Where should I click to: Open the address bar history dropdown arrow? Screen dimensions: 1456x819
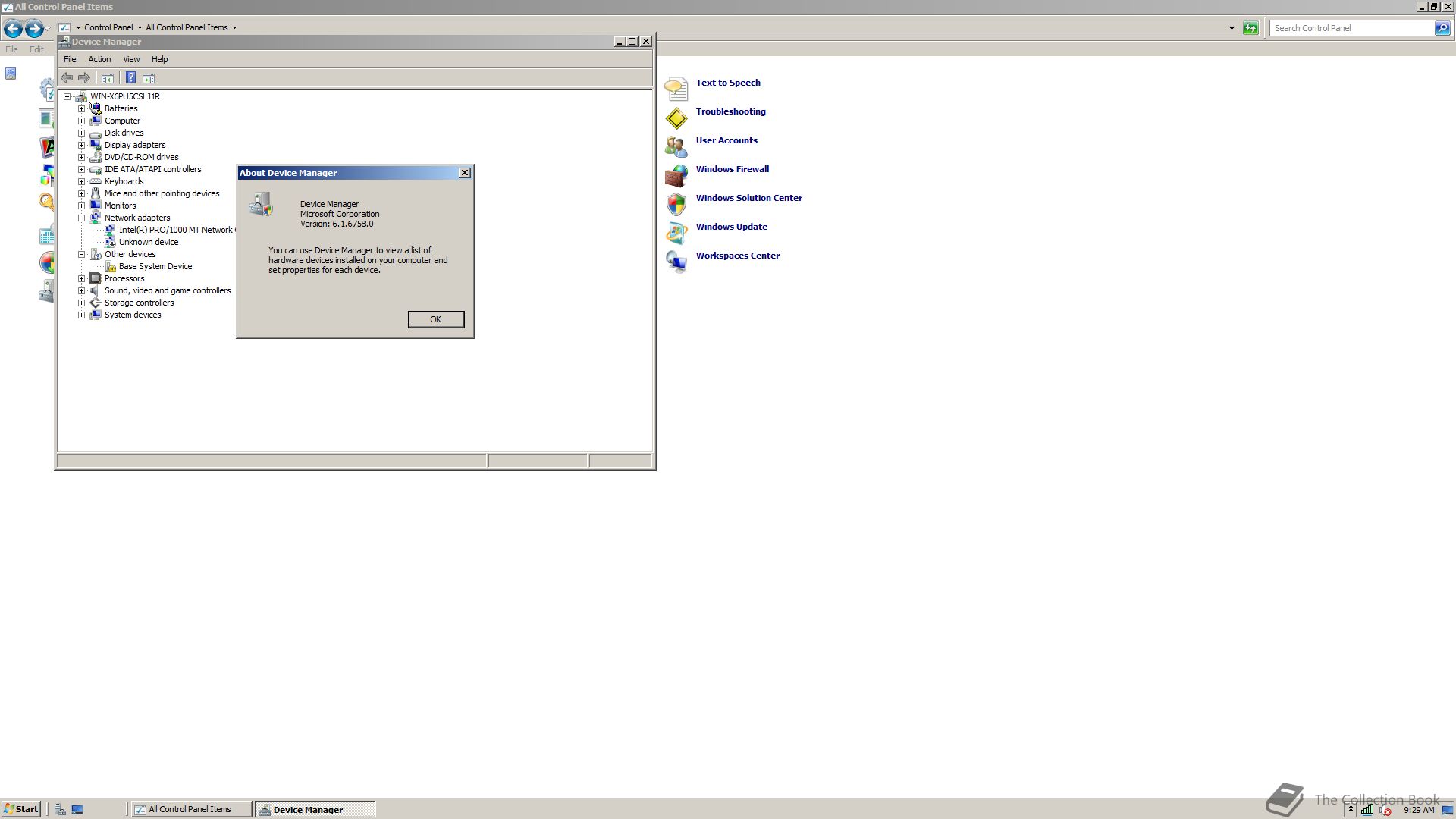1232,28
